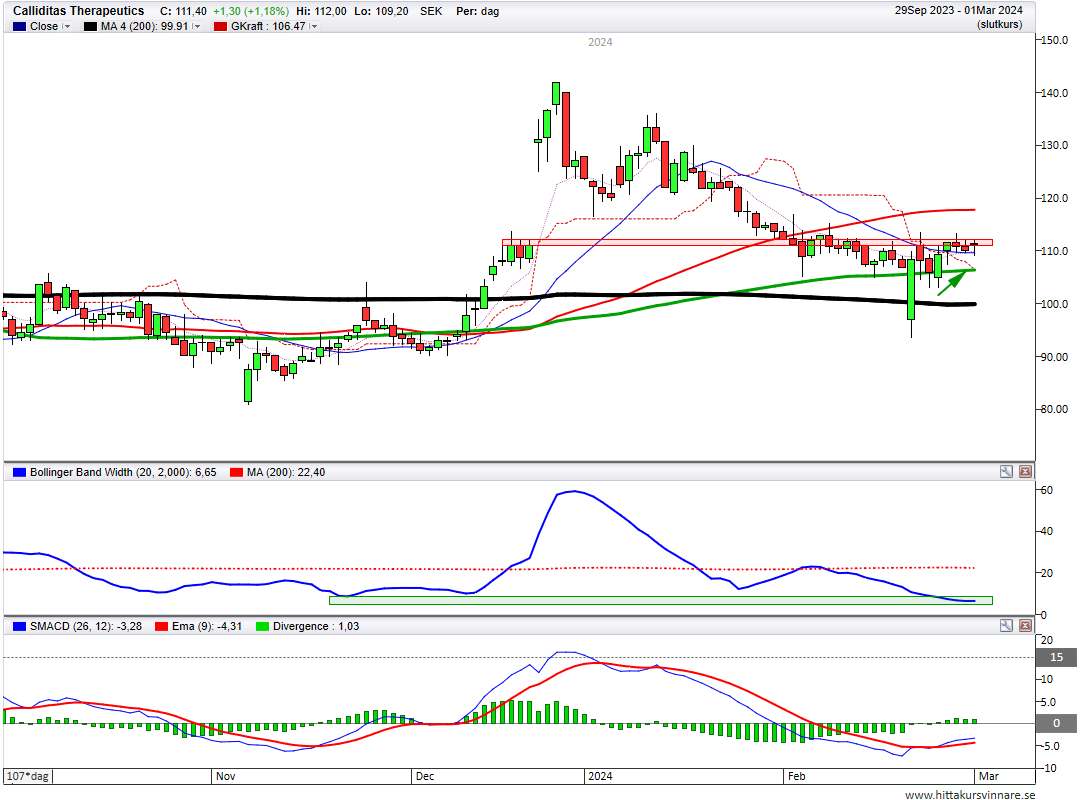The height and width of the screenshot is (800, 1080).
Task: Expand the MA 4 (200) dropdown arrow
Action: (x=196, y=26)
